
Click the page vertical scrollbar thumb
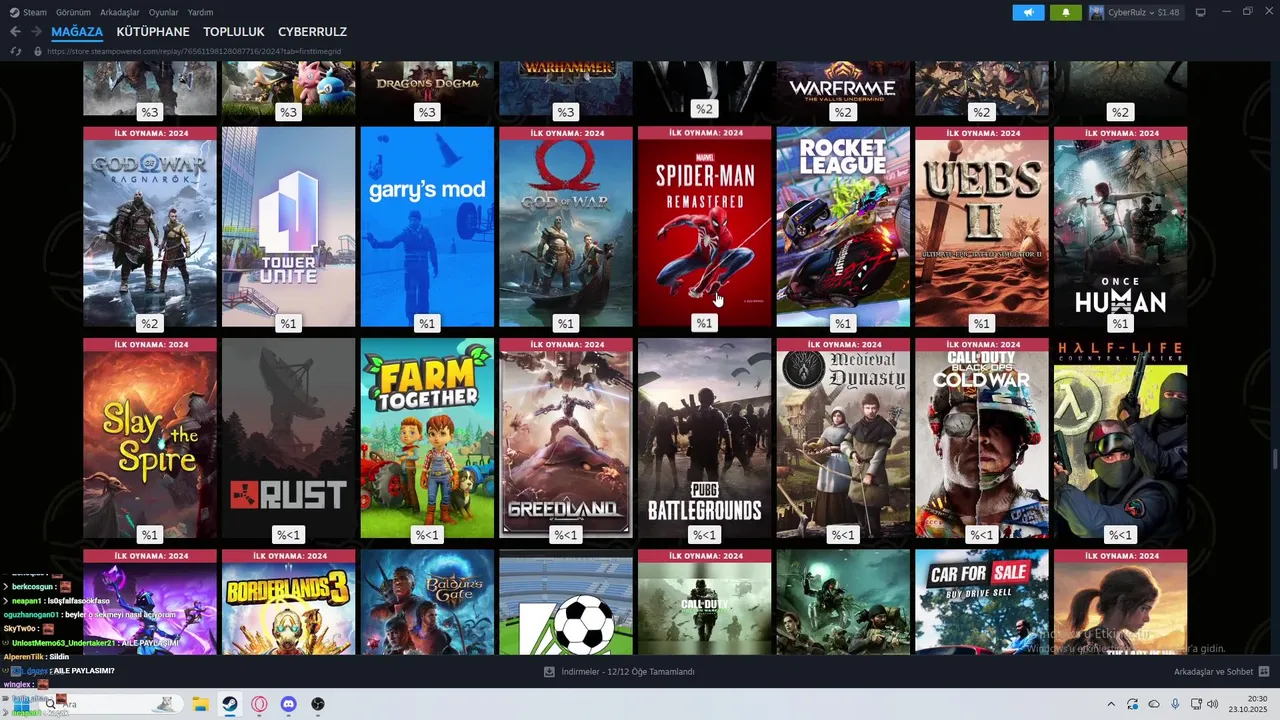1275,460
